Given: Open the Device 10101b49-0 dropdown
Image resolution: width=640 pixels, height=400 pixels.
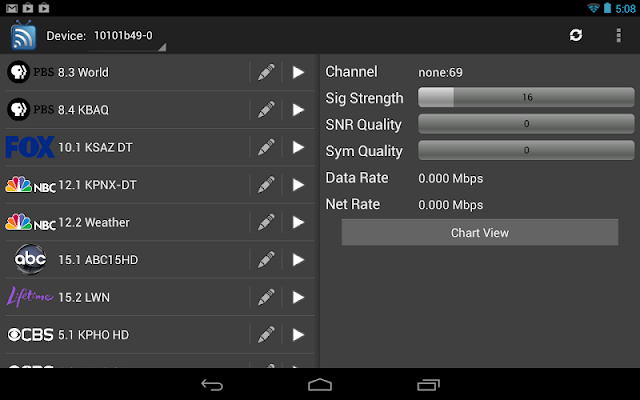Looking at the screenshot, I should click(127, 37).
